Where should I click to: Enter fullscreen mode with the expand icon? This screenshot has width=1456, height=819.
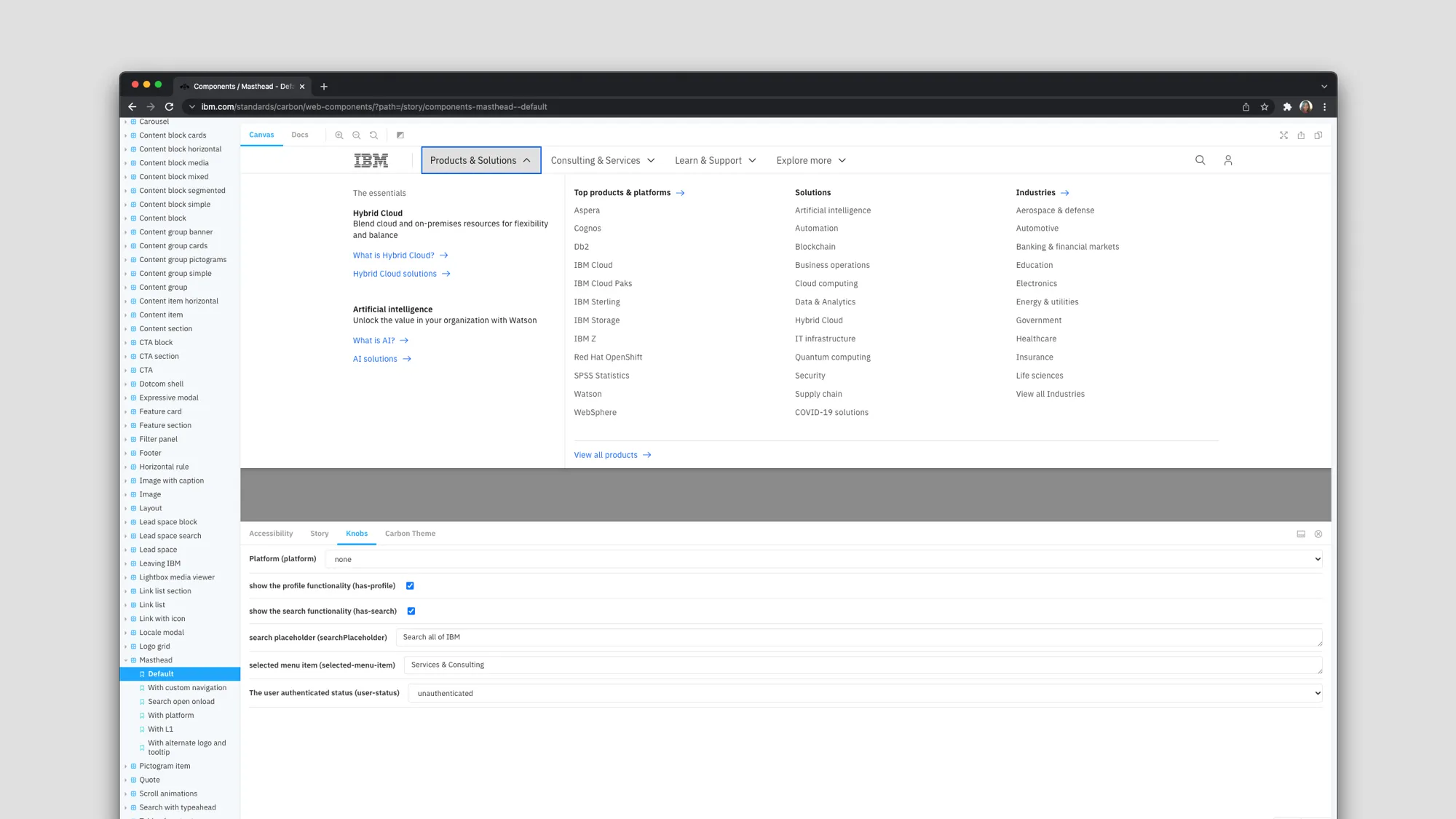(x=1283, y=135)
